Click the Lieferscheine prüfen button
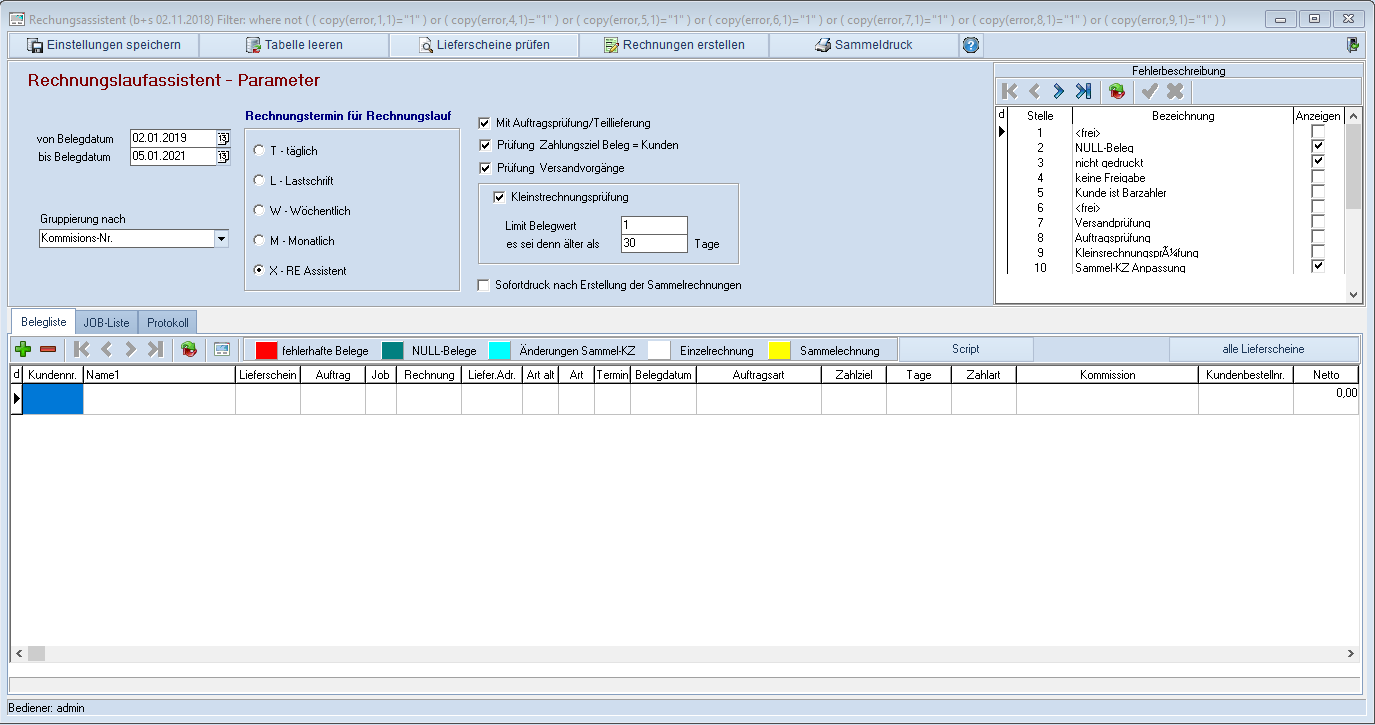 tap(484, 45)
